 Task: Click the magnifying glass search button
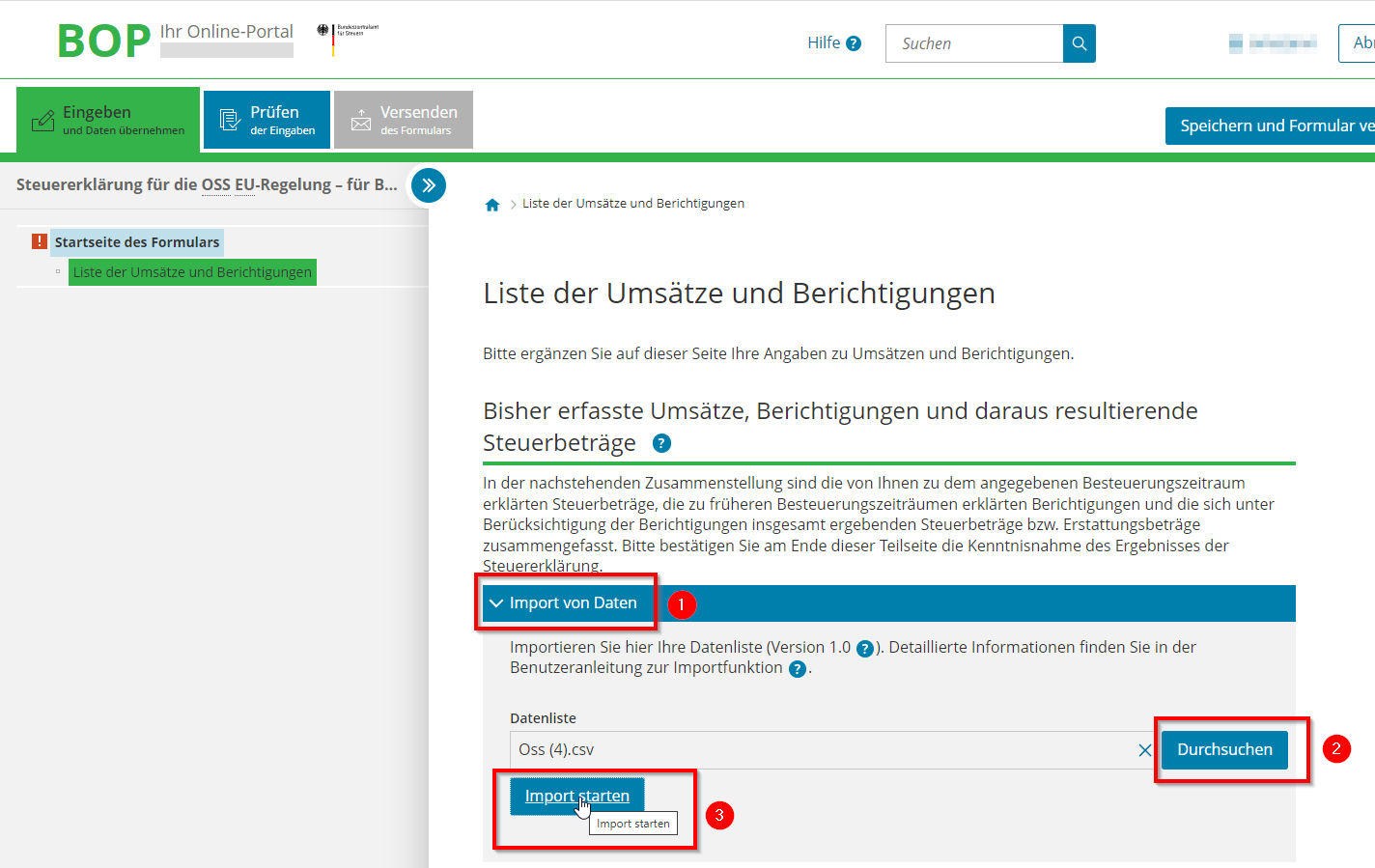[1080, 43]
